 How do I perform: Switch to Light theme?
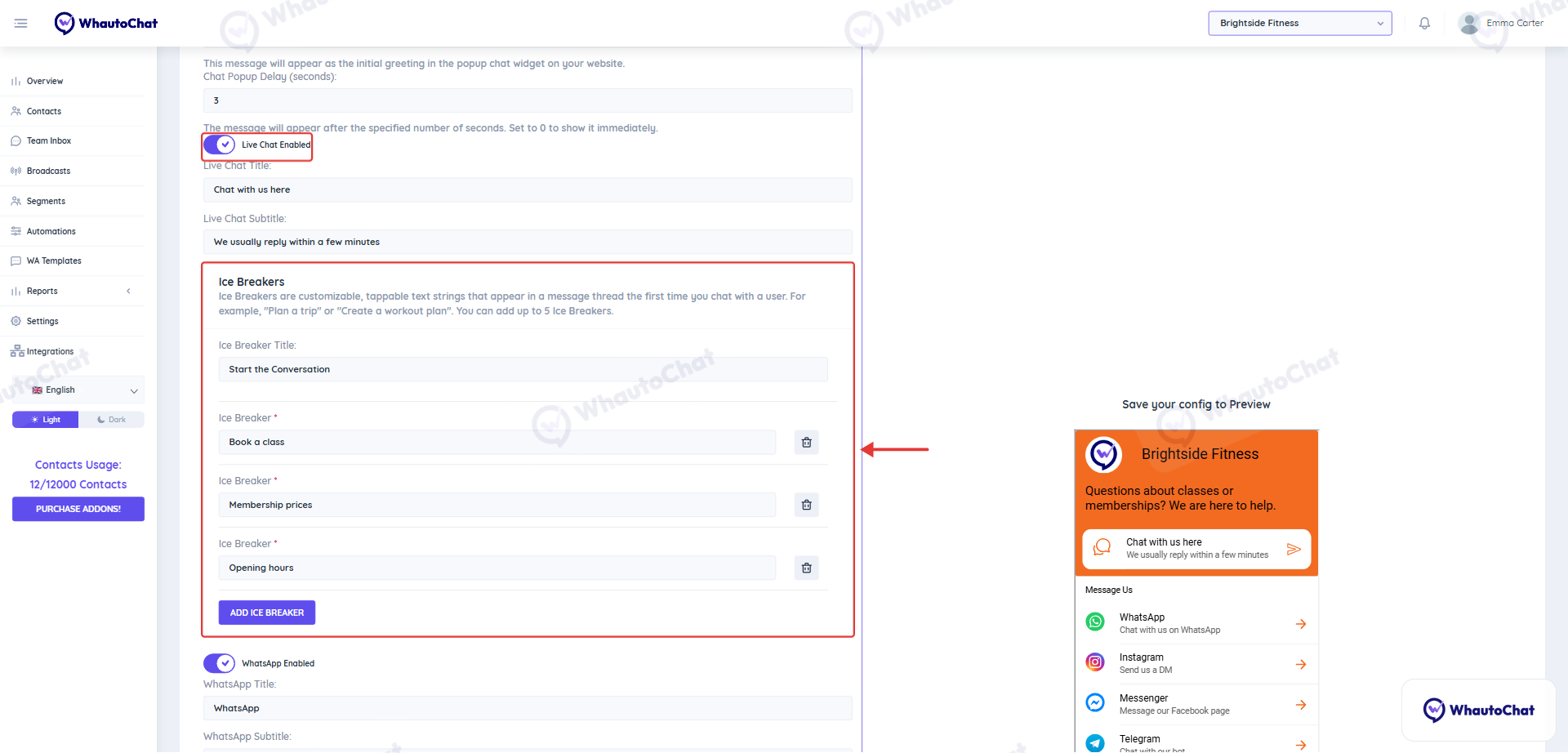(x=46, y=420)
